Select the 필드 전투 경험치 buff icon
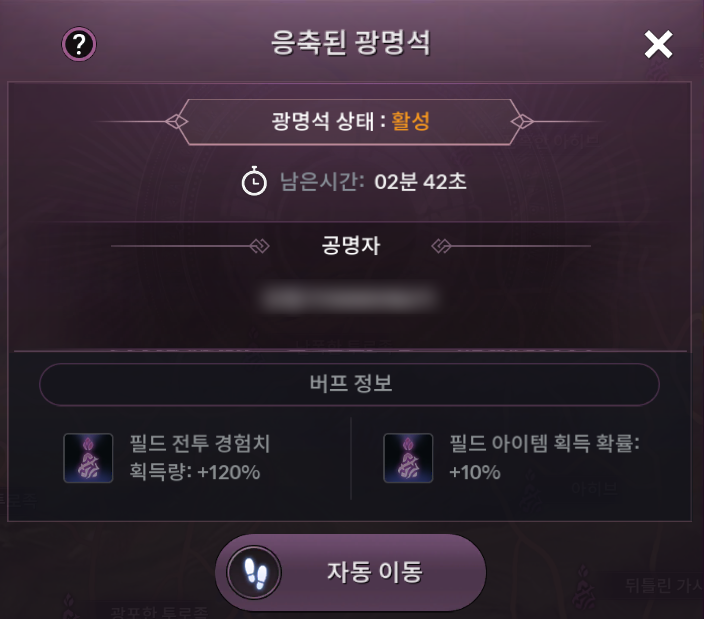 [88, 458]
